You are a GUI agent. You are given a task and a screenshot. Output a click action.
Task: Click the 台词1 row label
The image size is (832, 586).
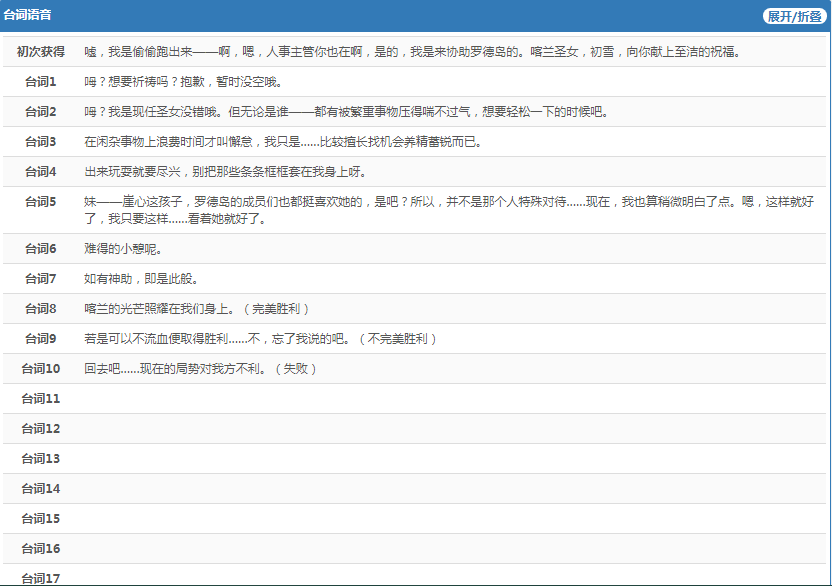pos(41,81)
